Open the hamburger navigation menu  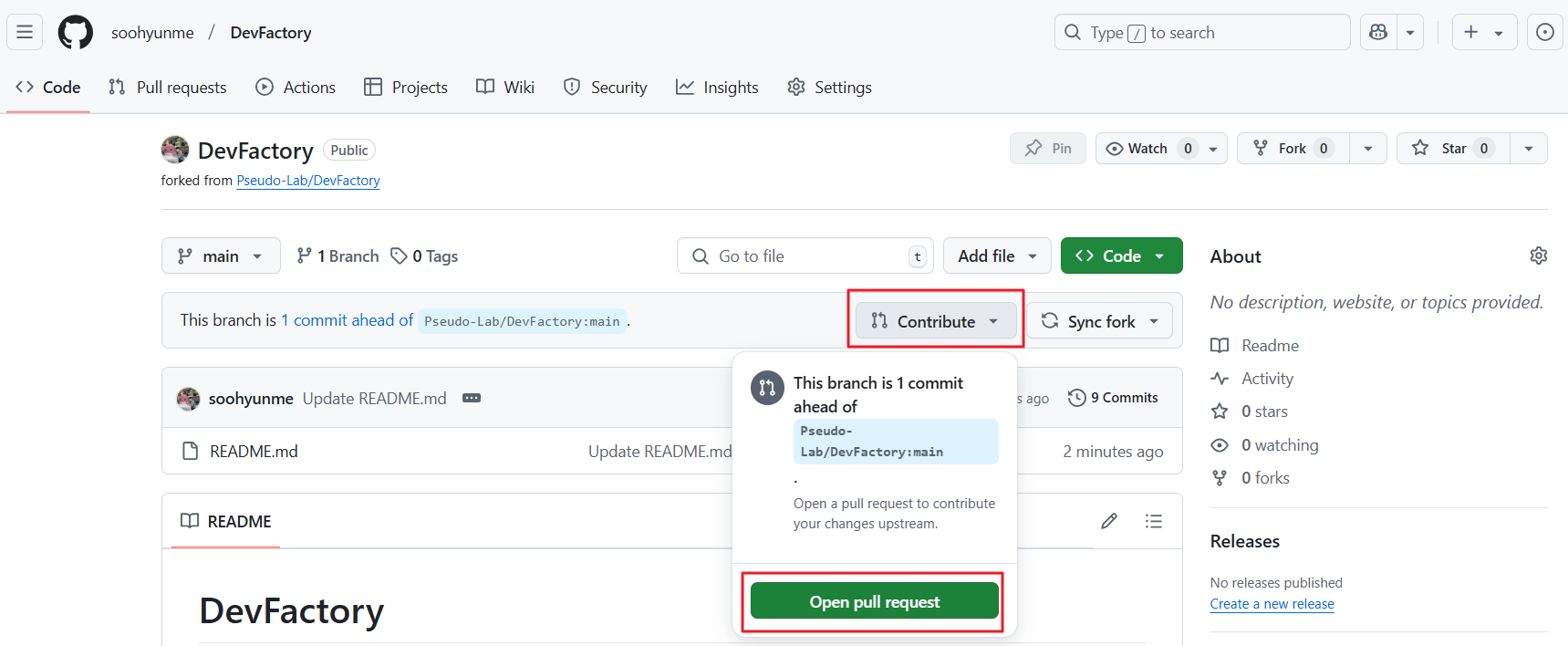pyautogui.click(x=25, y=33)
